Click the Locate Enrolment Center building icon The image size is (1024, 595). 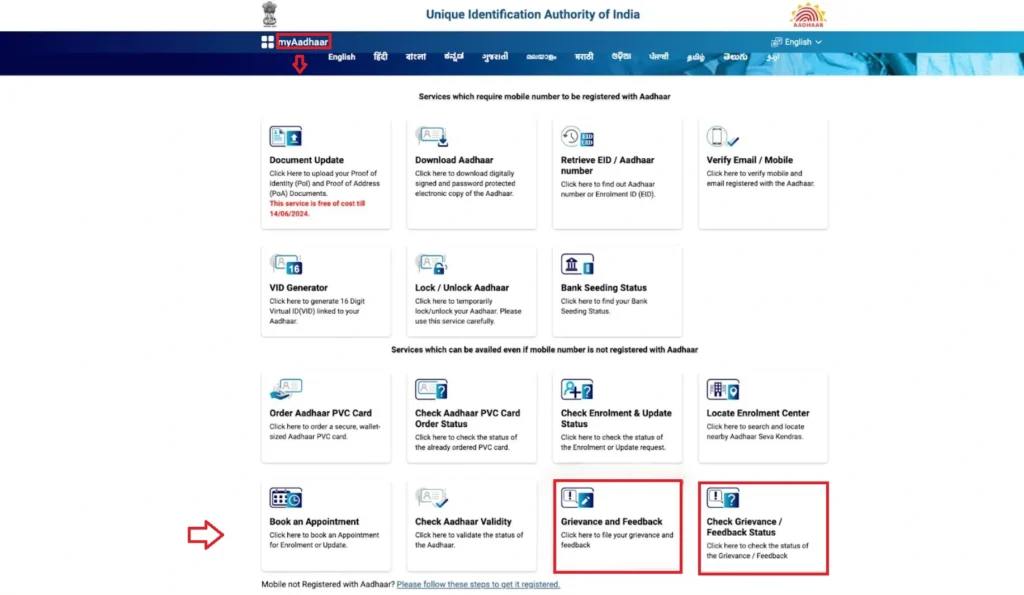pyautogui.click(x=723, y=389)
